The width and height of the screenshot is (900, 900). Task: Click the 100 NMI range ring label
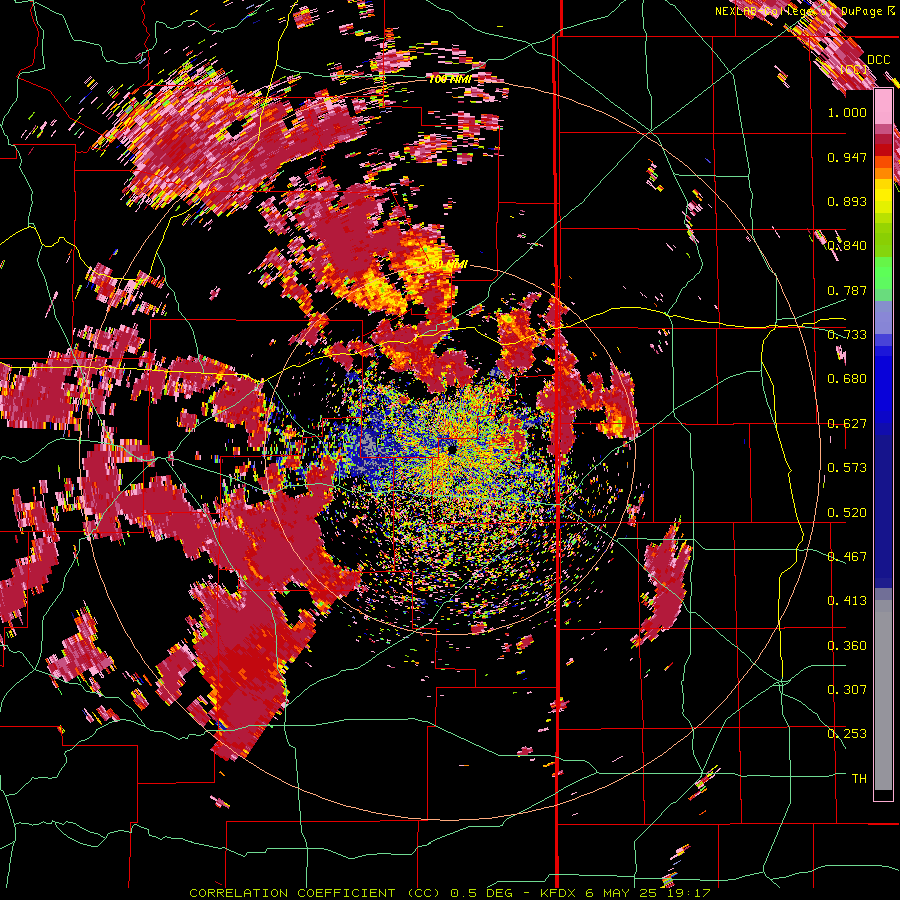point(451,79)
